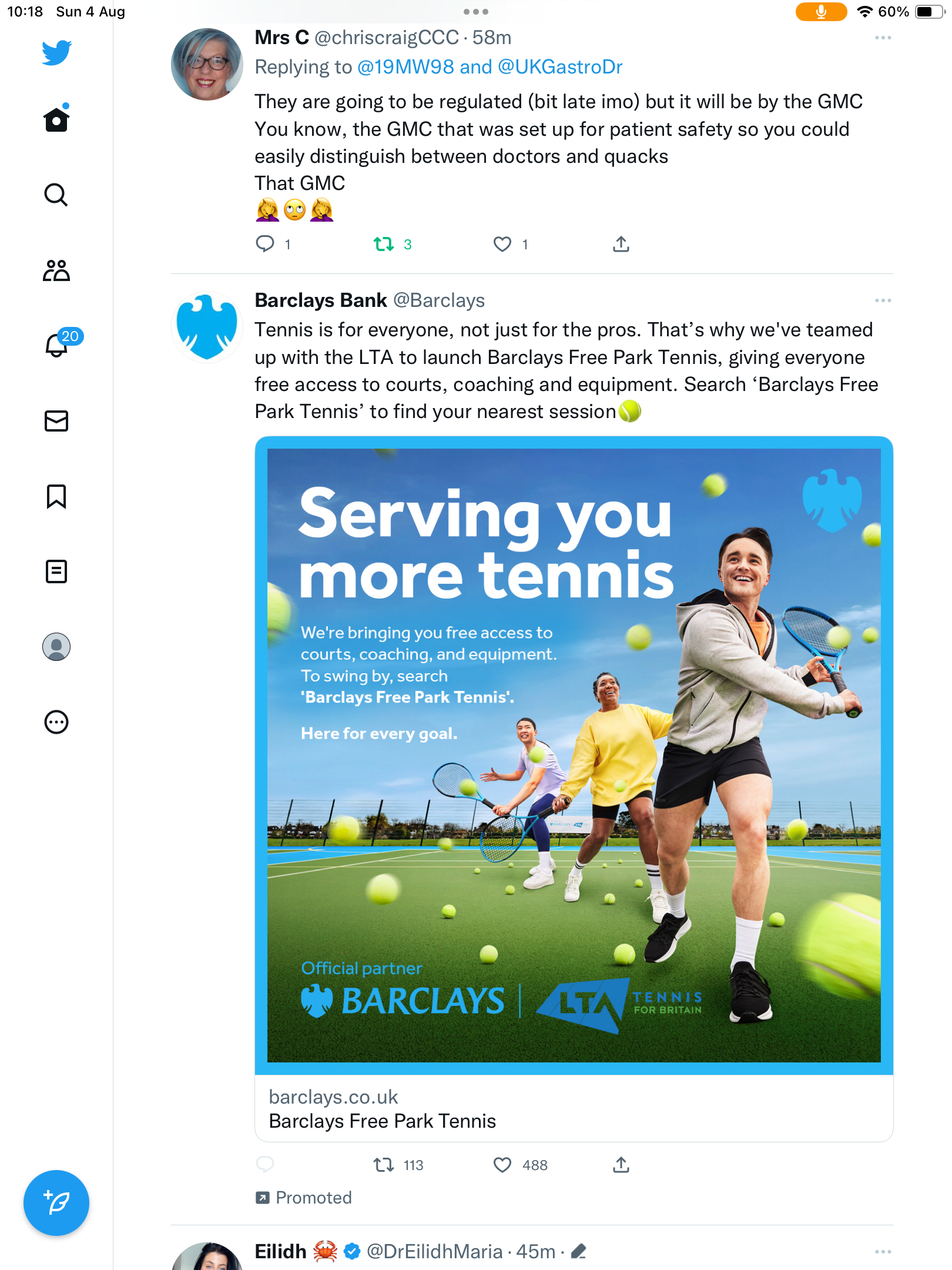This screenshot has height=1270, width=952.
Task: Open Lists icon in sidebar
Action: pos(56,571)
